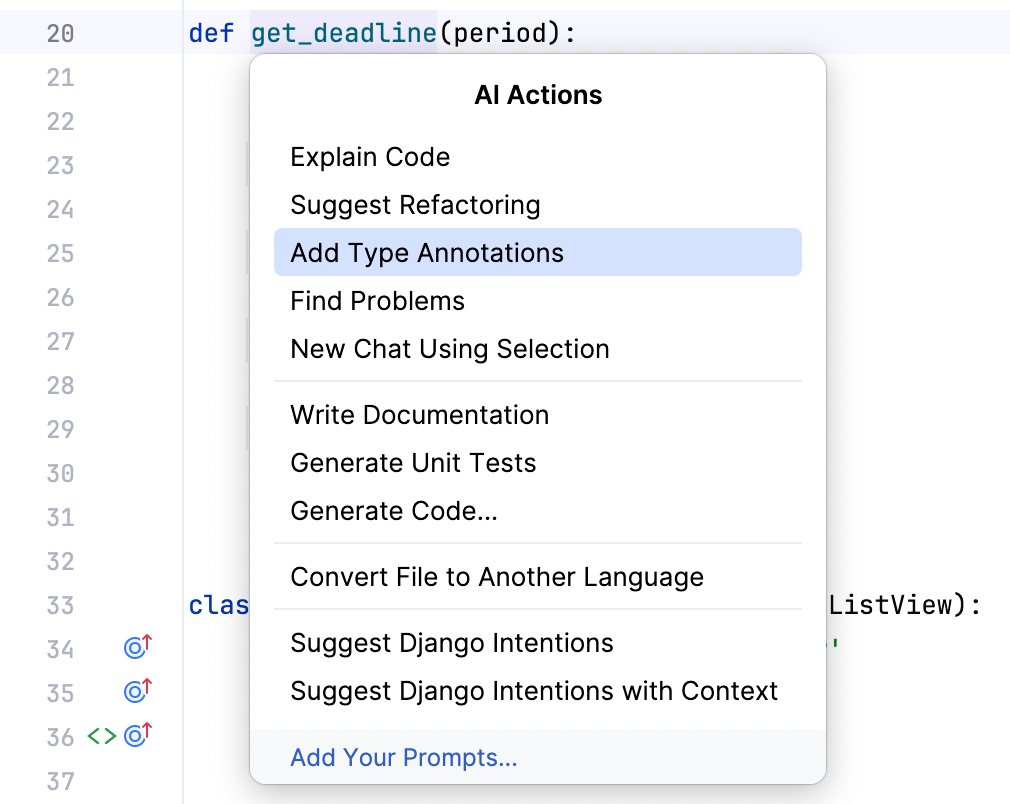Viewport: 1010px width, 804px height.
Task: Click line number 20 in the gutter
Action: click(x=59, y=31)
